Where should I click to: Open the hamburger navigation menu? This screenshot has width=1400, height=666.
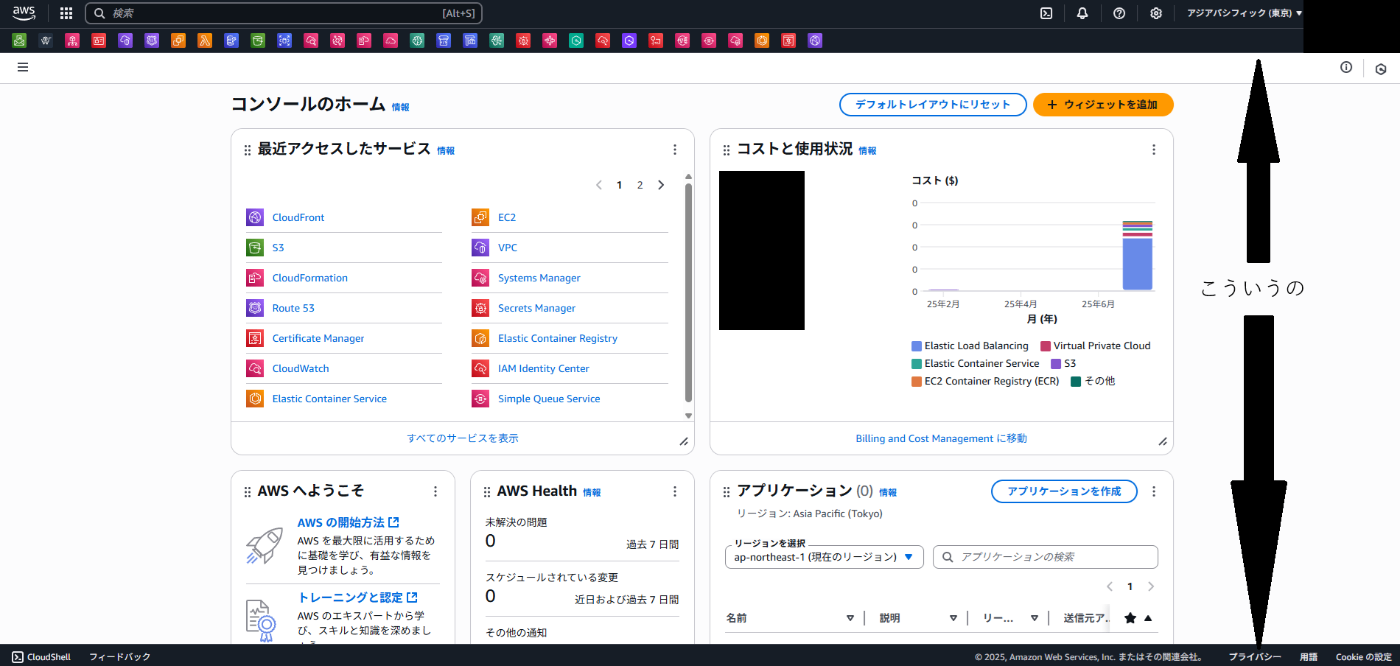click(x=23, y=67)
